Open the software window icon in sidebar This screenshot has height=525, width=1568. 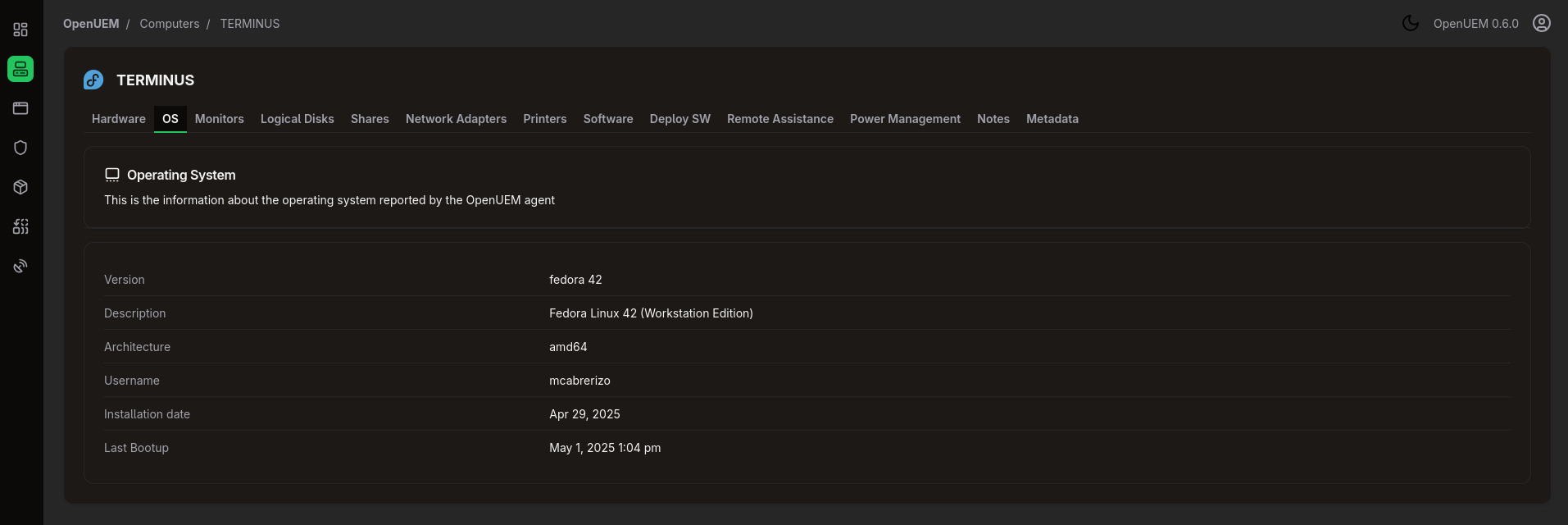20,108
